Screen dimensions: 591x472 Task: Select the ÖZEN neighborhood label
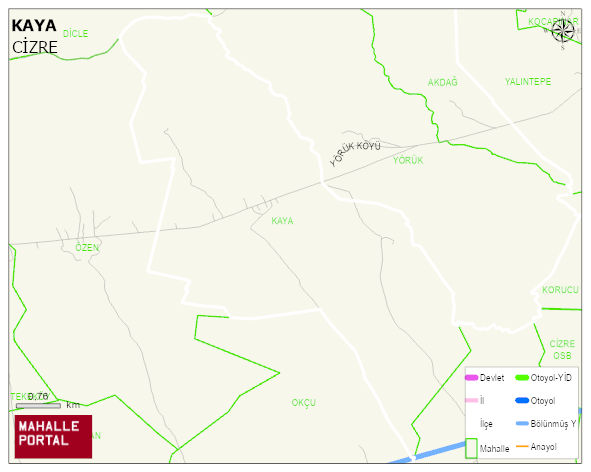[x=87, y=247]
